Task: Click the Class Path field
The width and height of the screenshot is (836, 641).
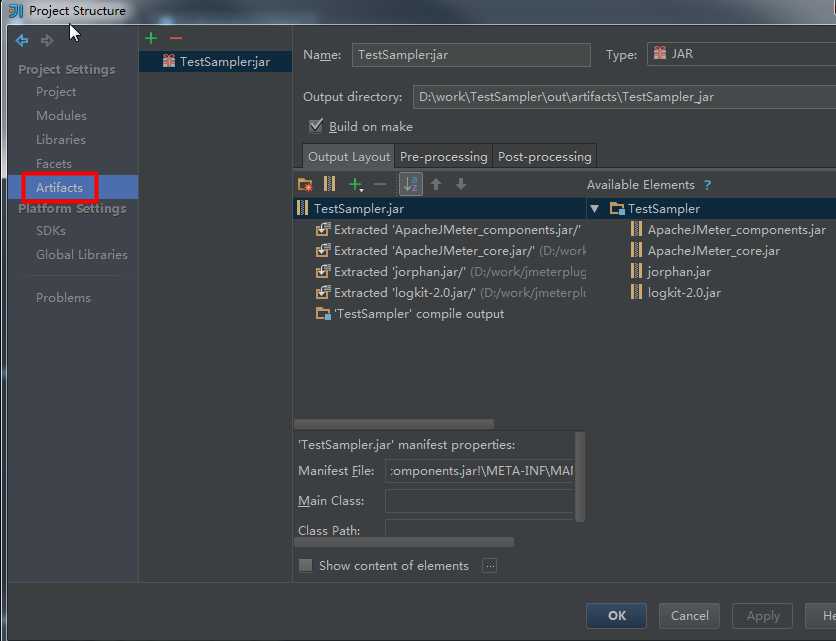Action: 479,528
